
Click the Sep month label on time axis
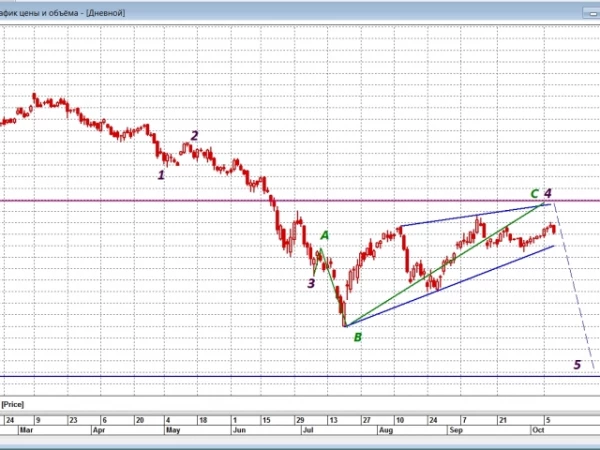point(456,430)
